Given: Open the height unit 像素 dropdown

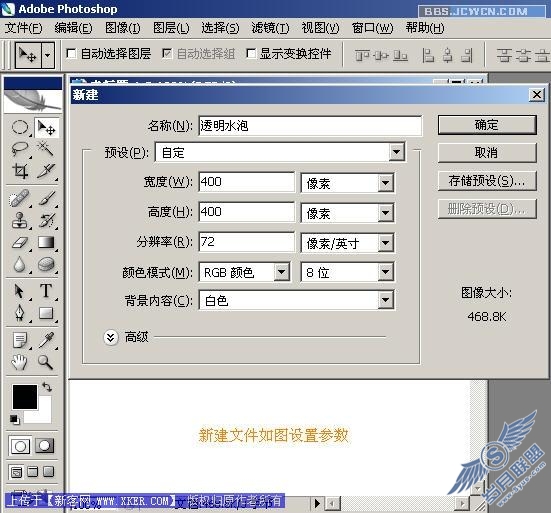Looking at the screenshot, I should coord(385,213).
